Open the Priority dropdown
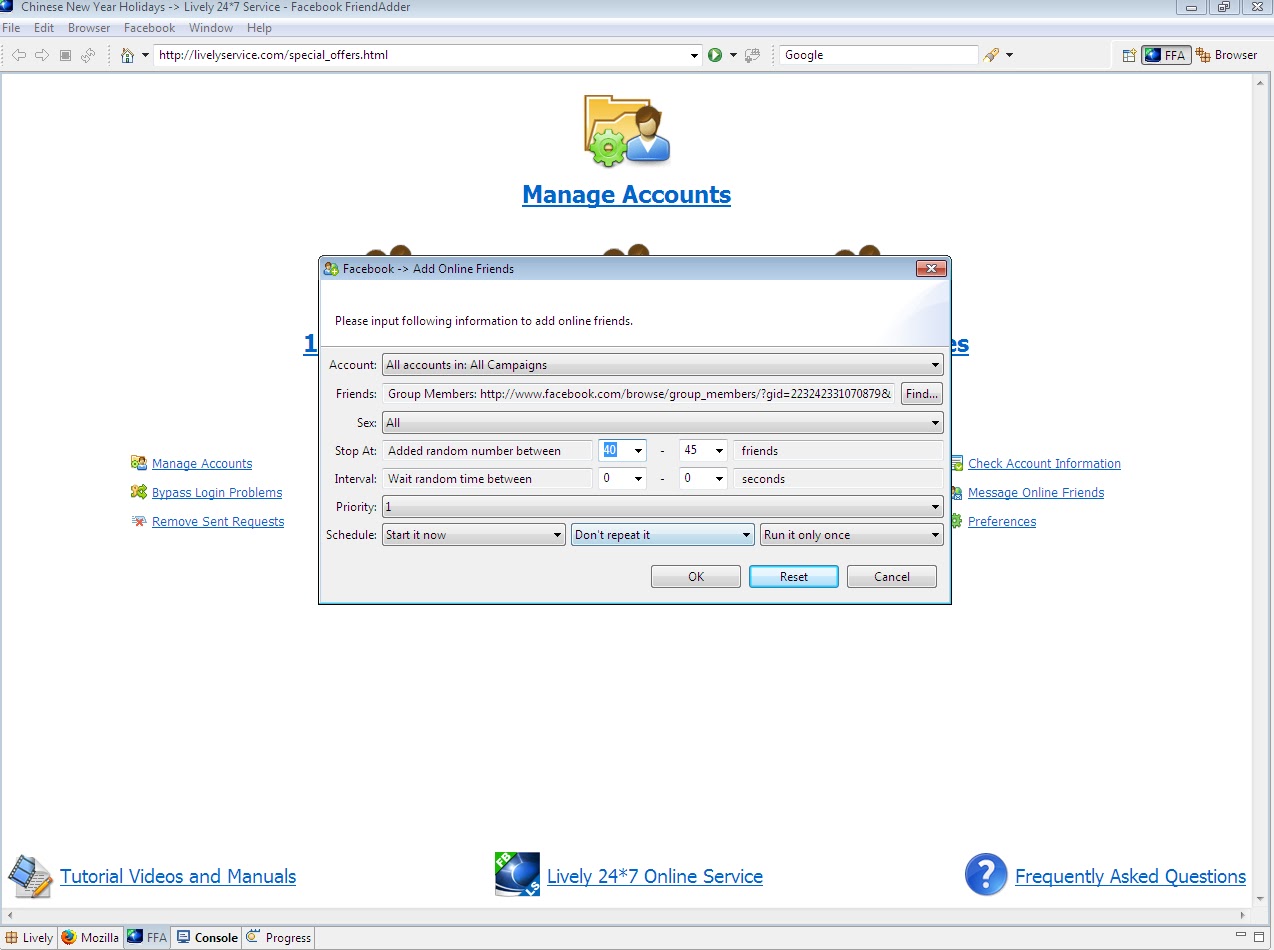Image resolution: width=1274 pixels, height=950 pixels. [662, 507]
